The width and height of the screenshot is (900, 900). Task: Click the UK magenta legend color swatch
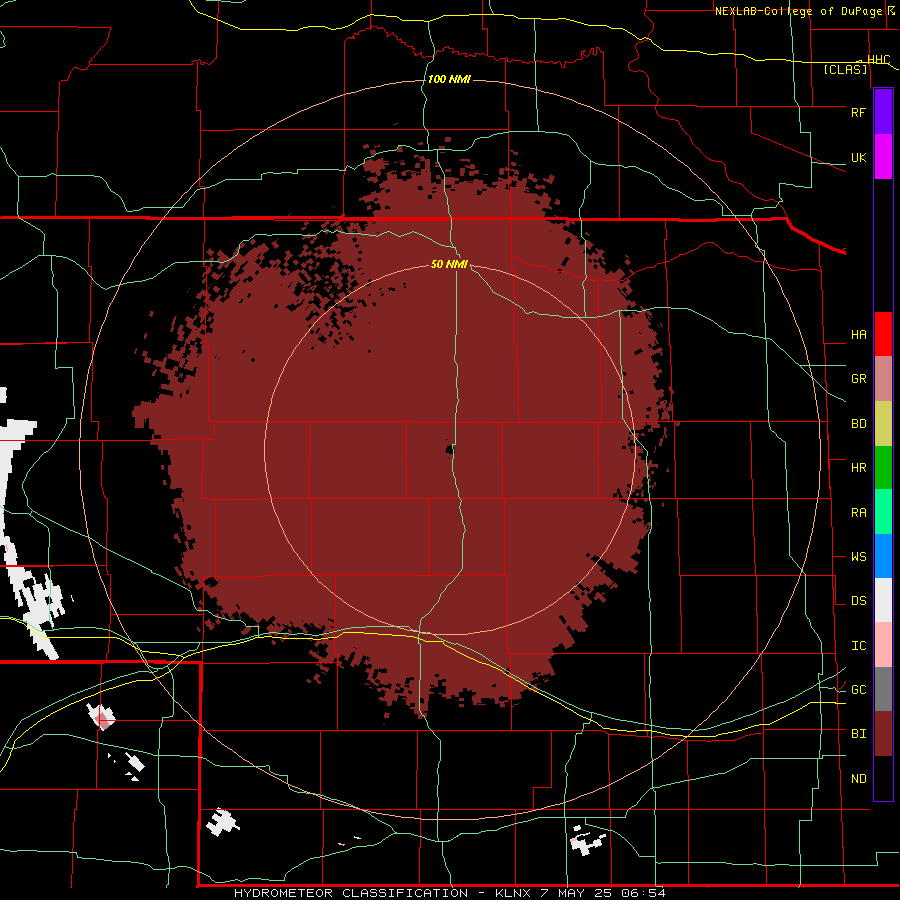pyautogui.click(x=883, y=157)
